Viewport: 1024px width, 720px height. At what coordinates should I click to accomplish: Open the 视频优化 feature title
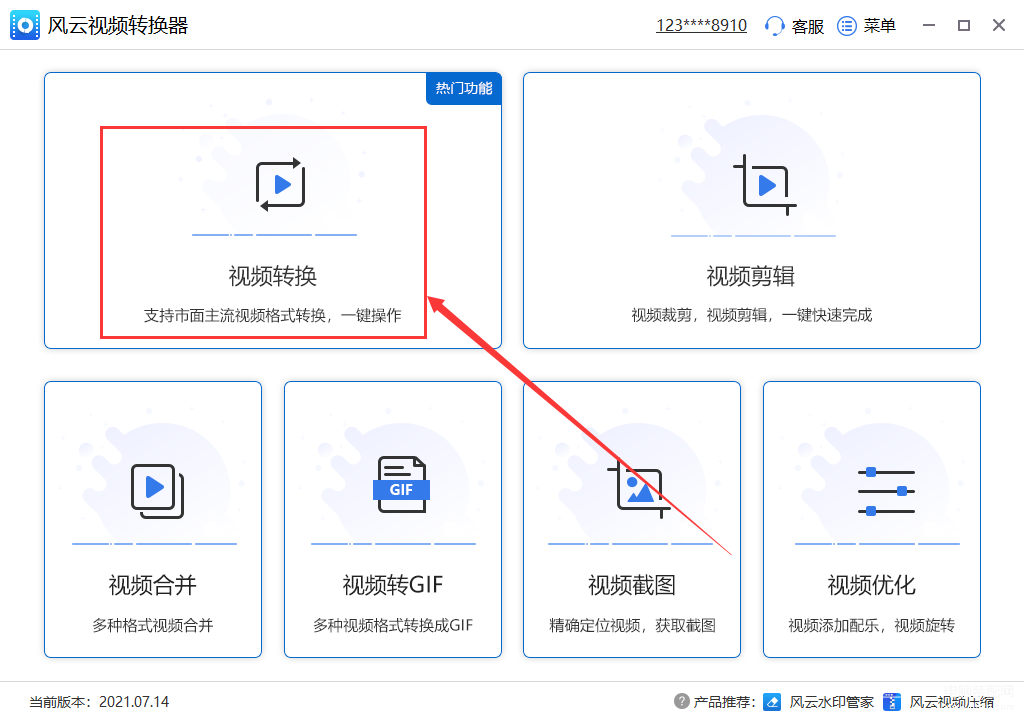click(x=872, y=585)
